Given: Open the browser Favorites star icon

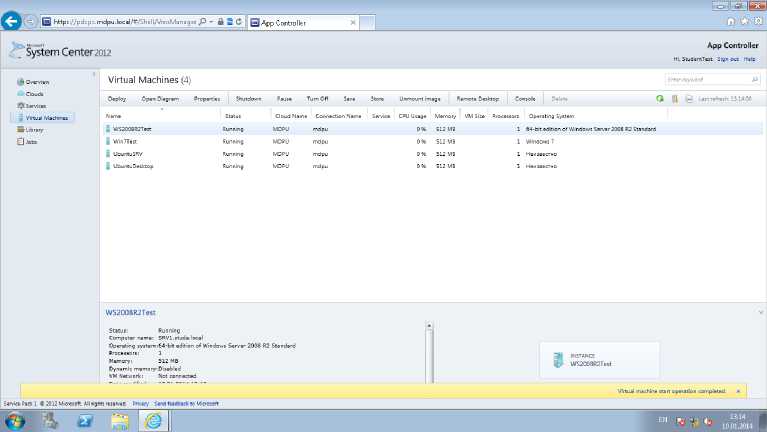Looking at the screenshot, I should click(744, 22).
